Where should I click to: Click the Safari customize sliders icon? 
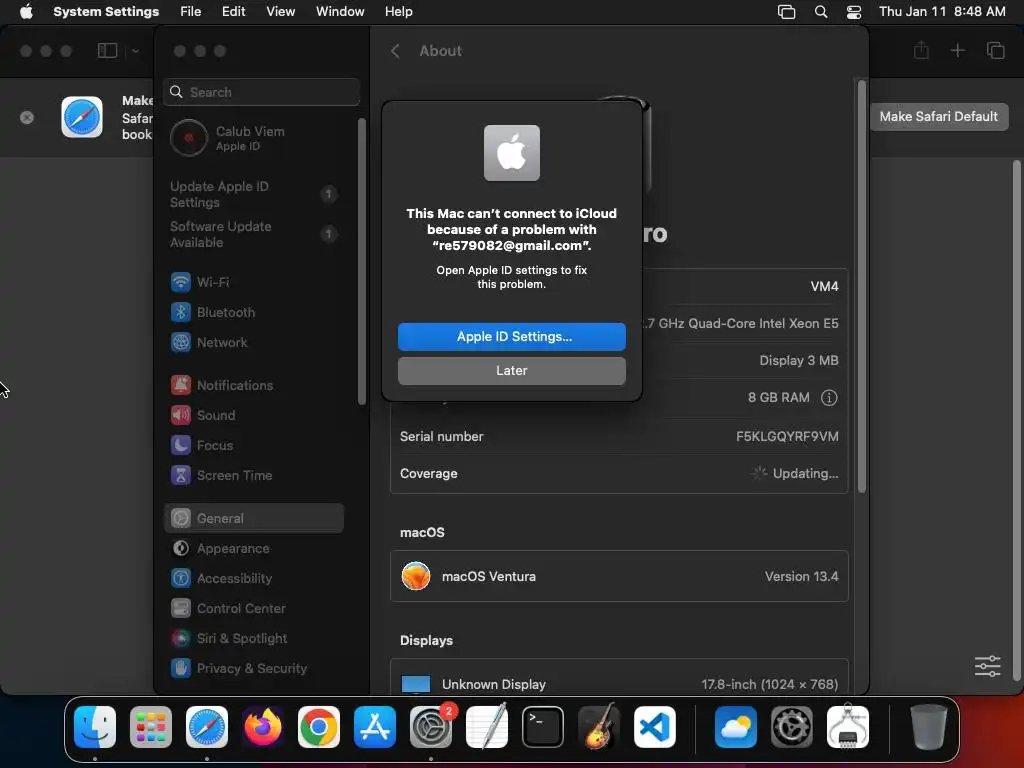coord(987,666)
